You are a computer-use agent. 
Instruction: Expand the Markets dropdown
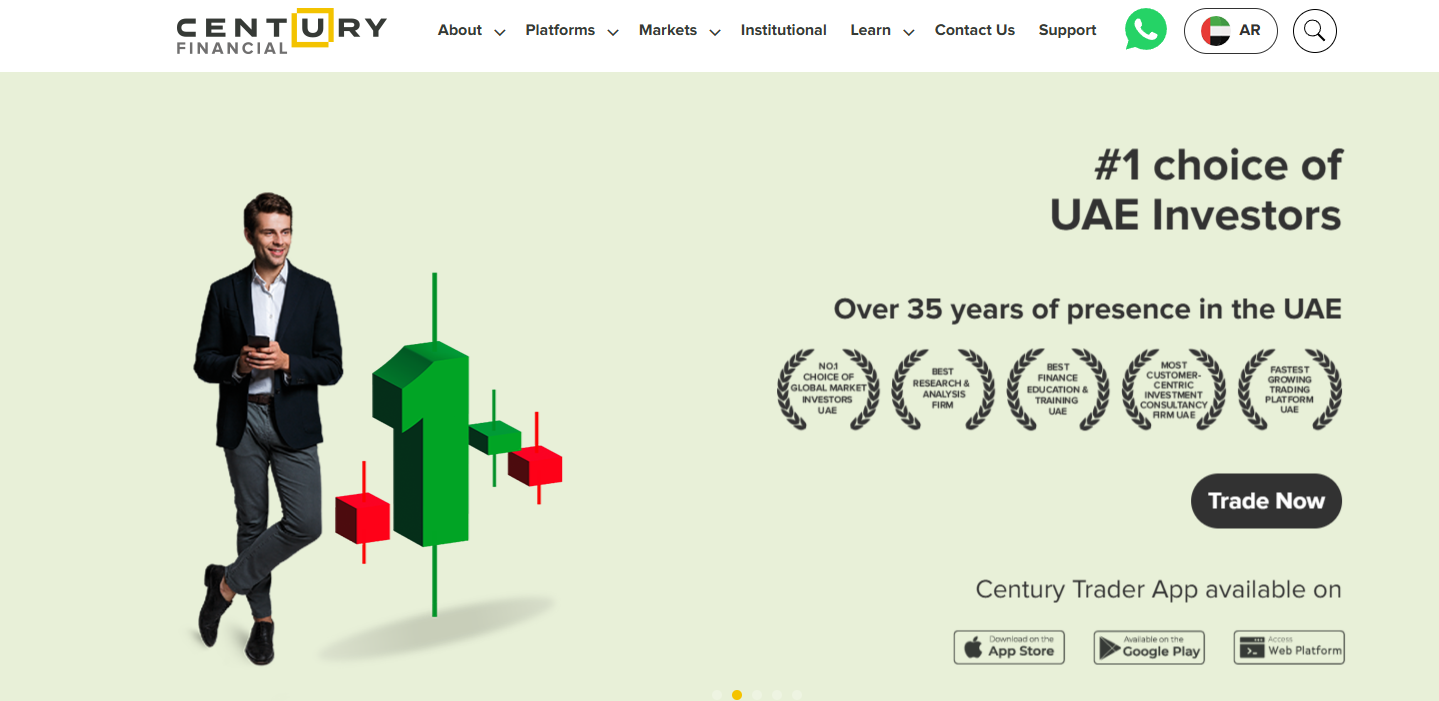pos(668,30)
